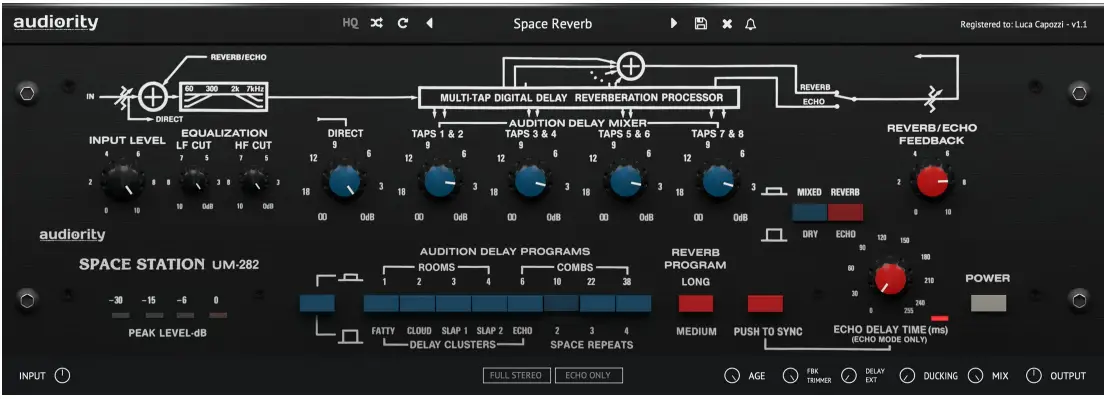Click the X delete preset icon

(x=726, y=24)
